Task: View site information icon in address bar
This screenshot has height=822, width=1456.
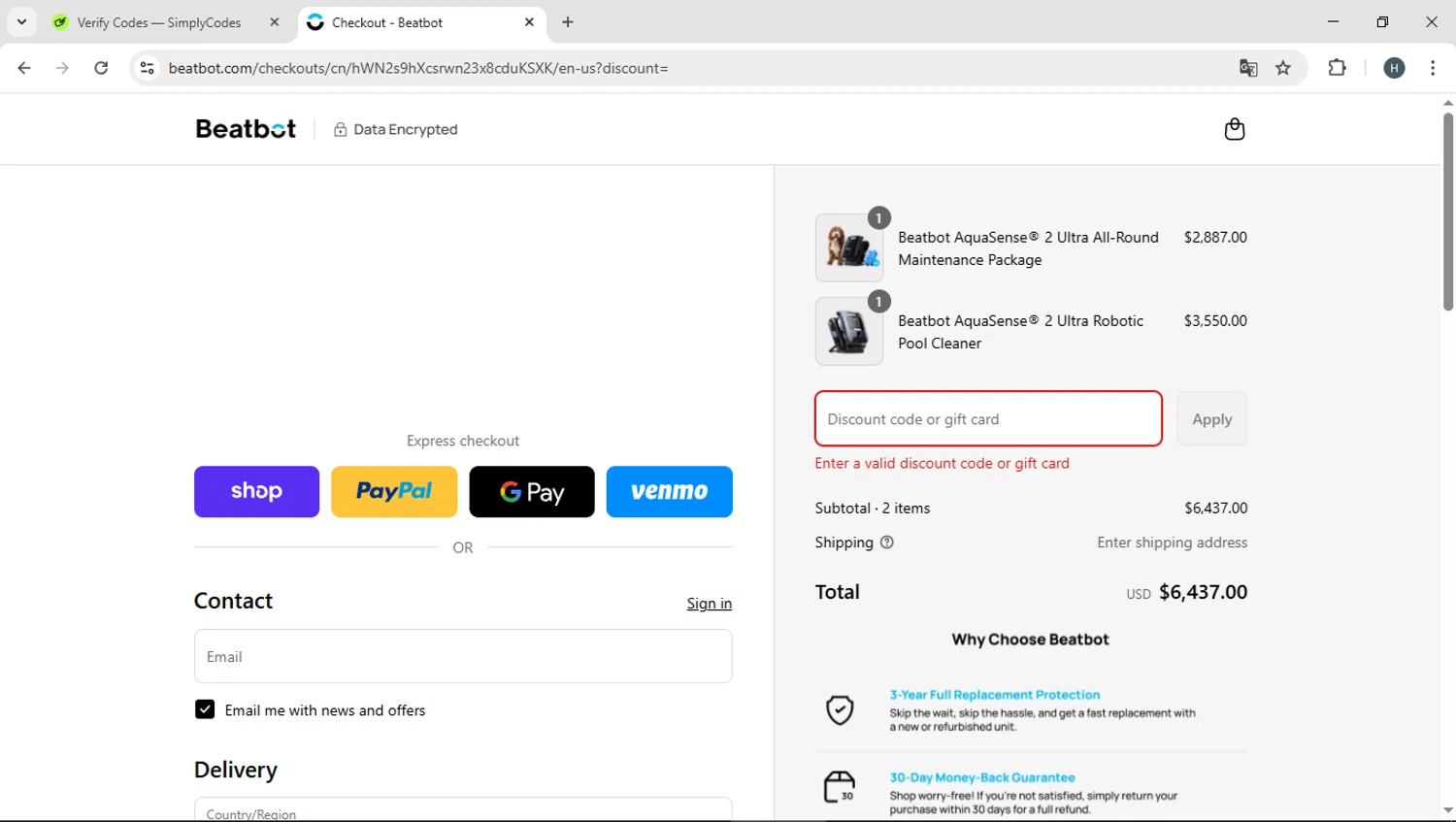Action: pyautogui.click(x=148, y=68)
